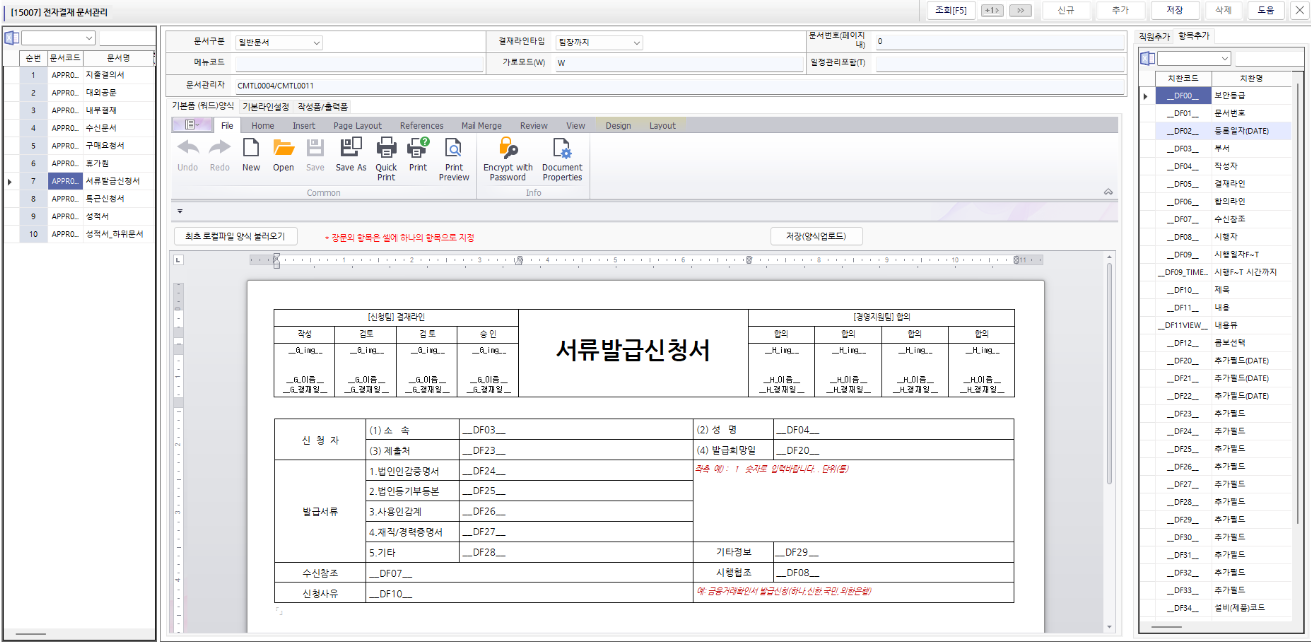Image resolution: width=1311 pixels, height=642 pixels.
Task: Click Encrypt with Password icon
Action: tap(508, 158)
